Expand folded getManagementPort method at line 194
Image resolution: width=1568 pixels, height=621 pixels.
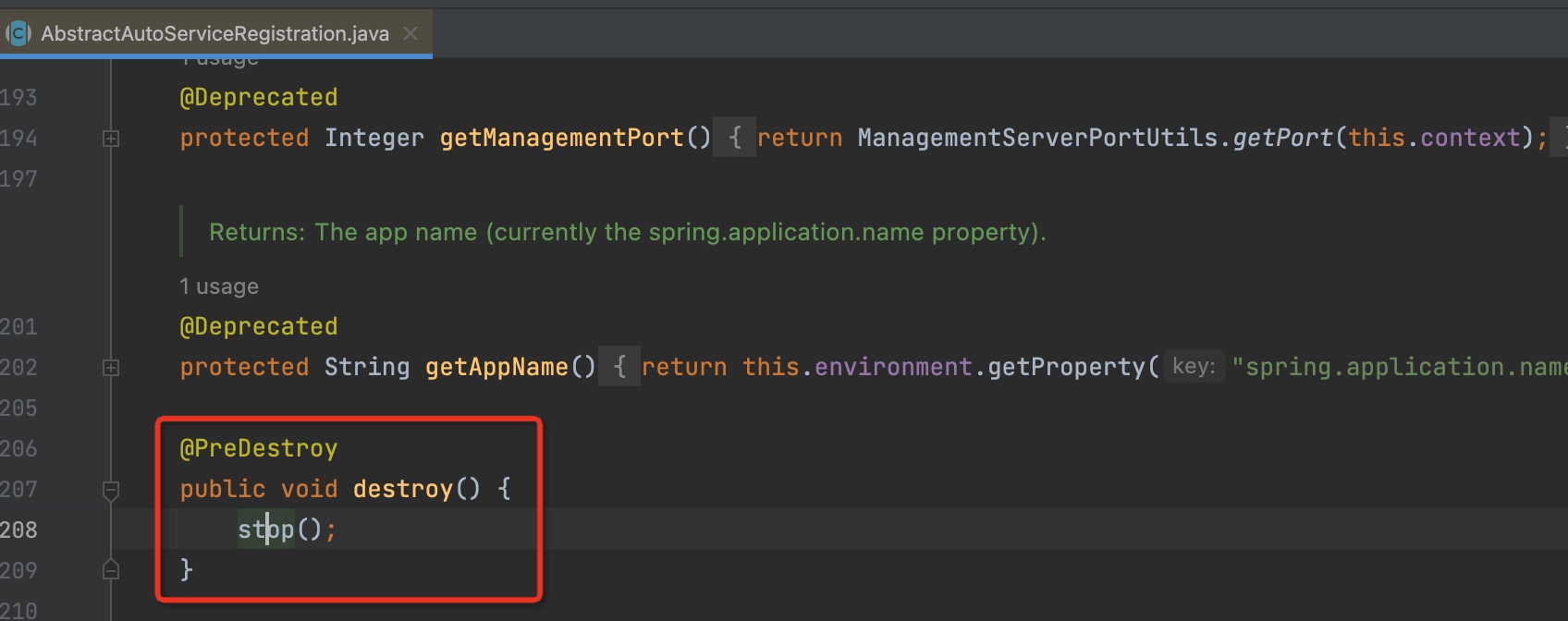pos(111,139)
